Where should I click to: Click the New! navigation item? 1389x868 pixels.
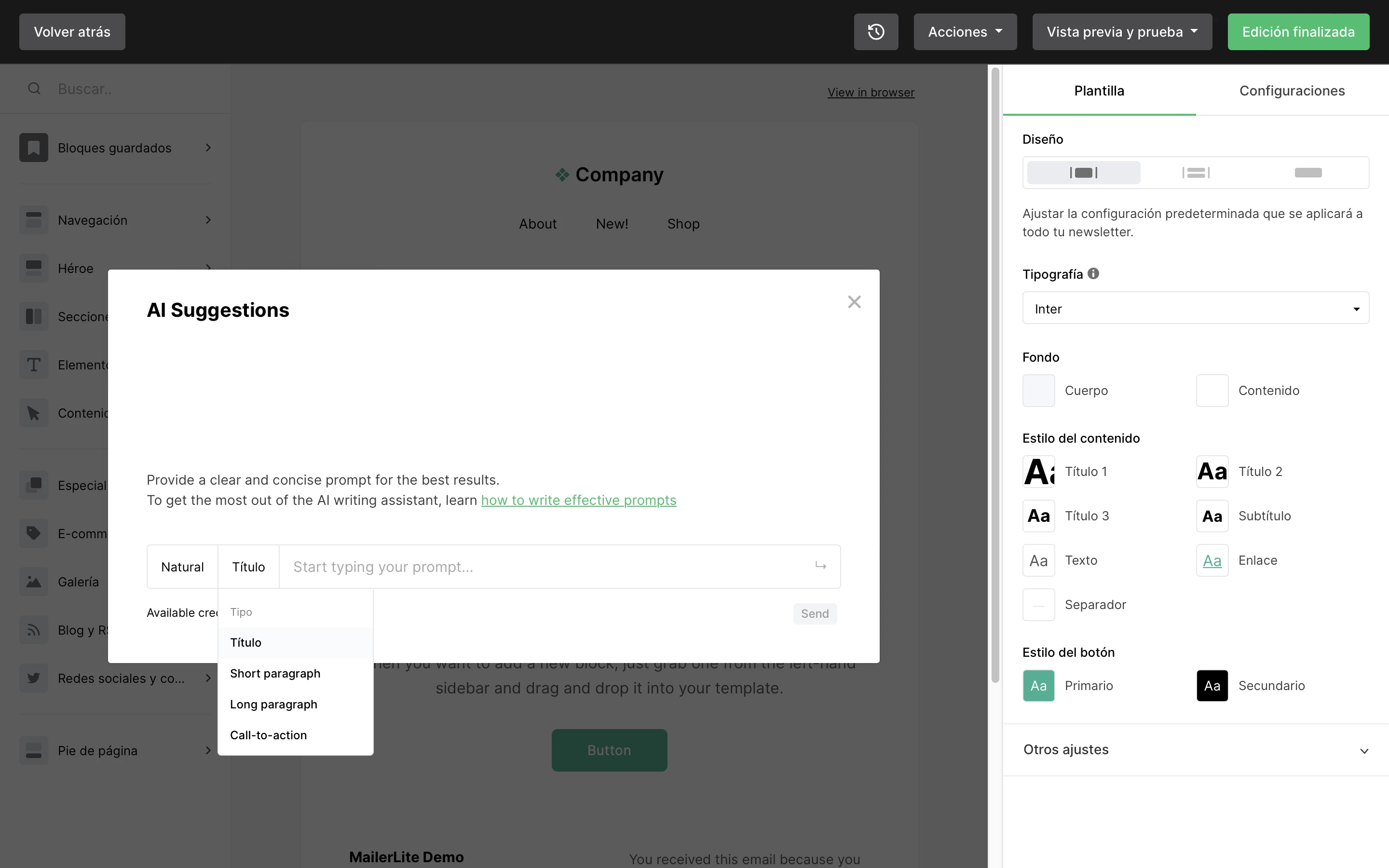[x=612, y=224]
